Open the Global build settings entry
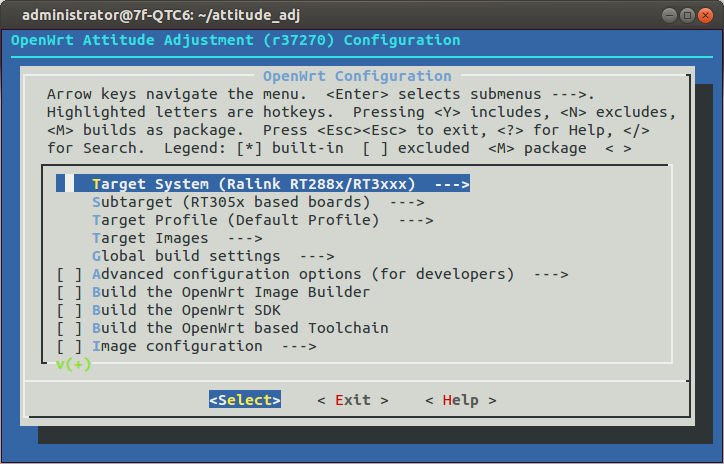Image resolution: width=724 pixels, height=464 pixels. click(213, 256)
